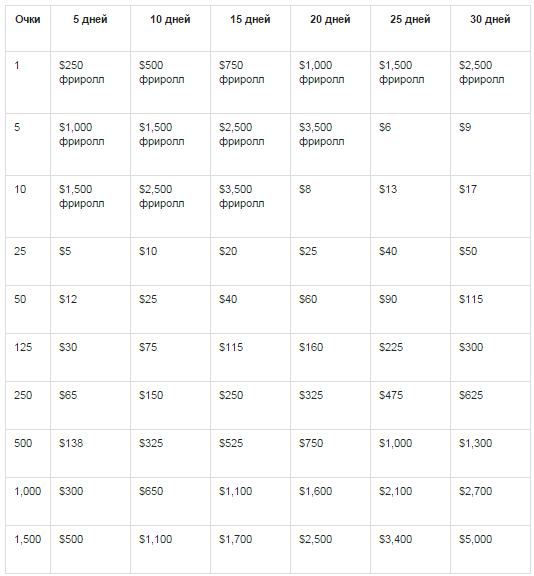534x576 pixels.
Task: Click the "20 дней" header cell
Action: coord(331,29)
